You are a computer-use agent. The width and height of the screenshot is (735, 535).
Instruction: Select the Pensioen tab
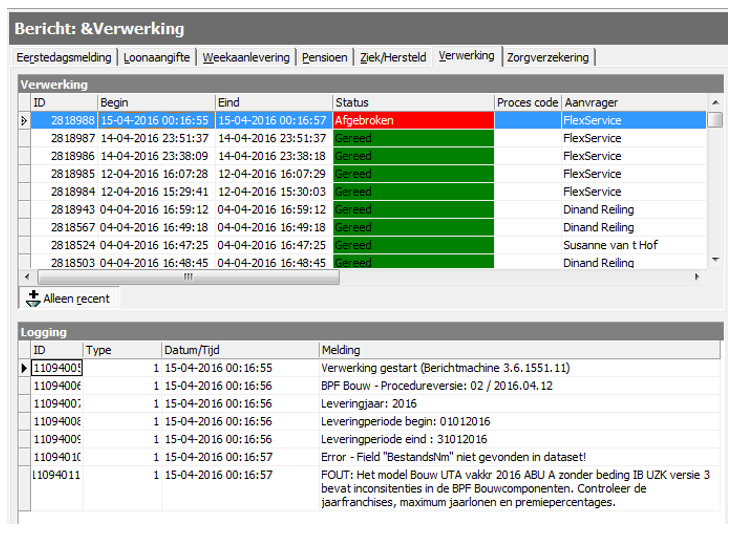[325, 58]
